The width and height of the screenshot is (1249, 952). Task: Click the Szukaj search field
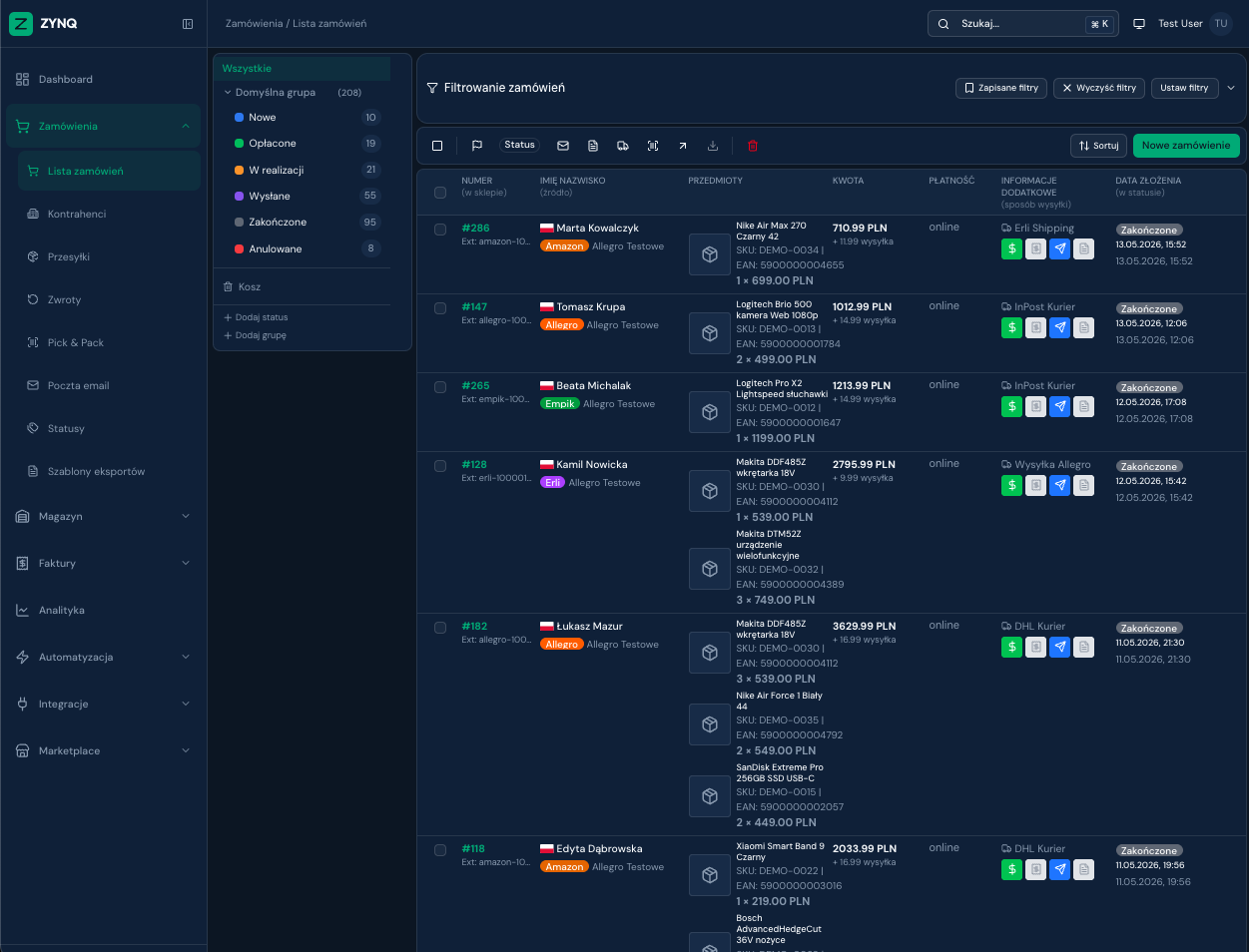(x=1023, y=24)
